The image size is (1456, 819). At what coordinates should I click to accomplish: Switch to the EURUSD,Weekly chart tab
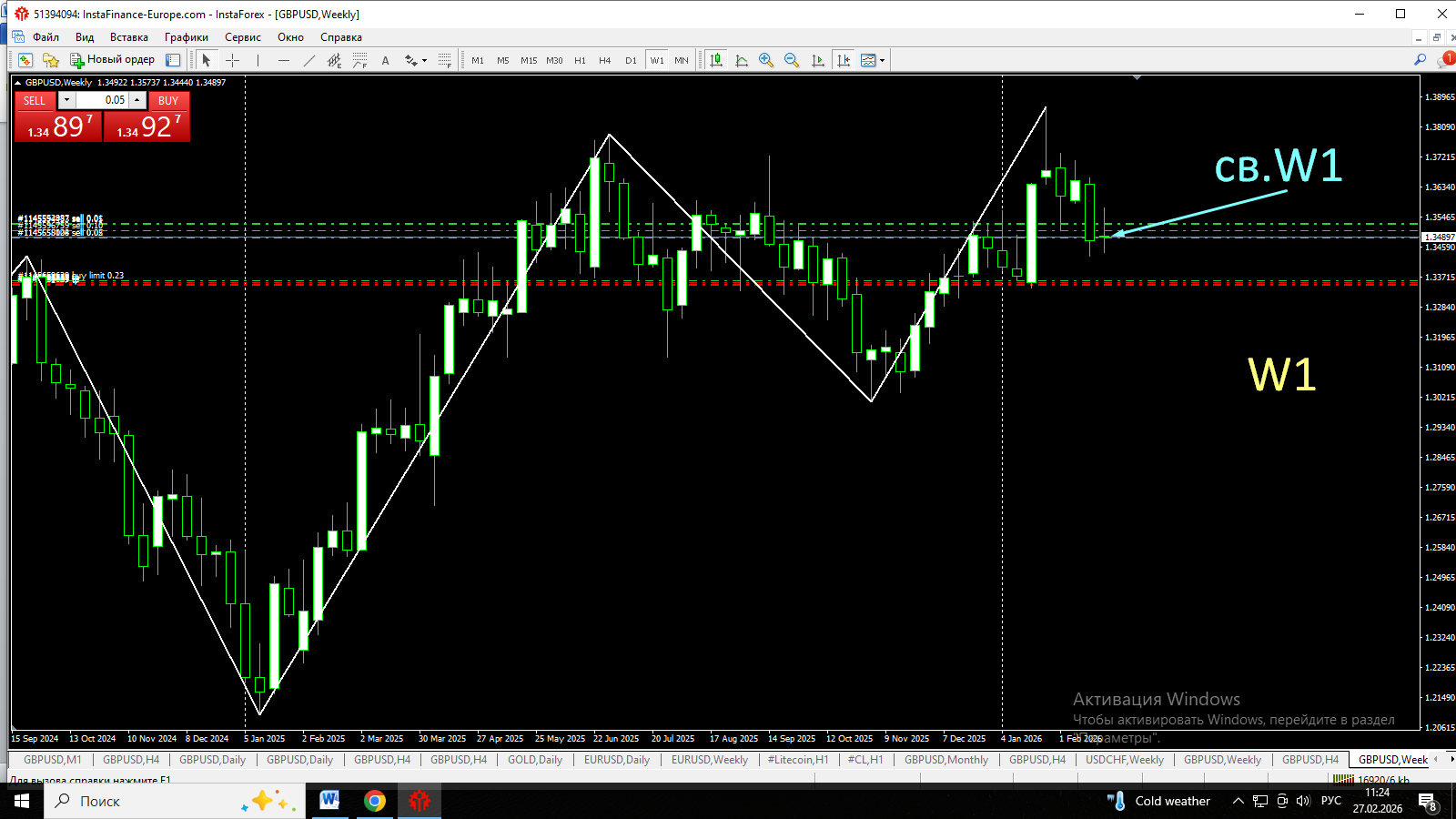[710, 760]
